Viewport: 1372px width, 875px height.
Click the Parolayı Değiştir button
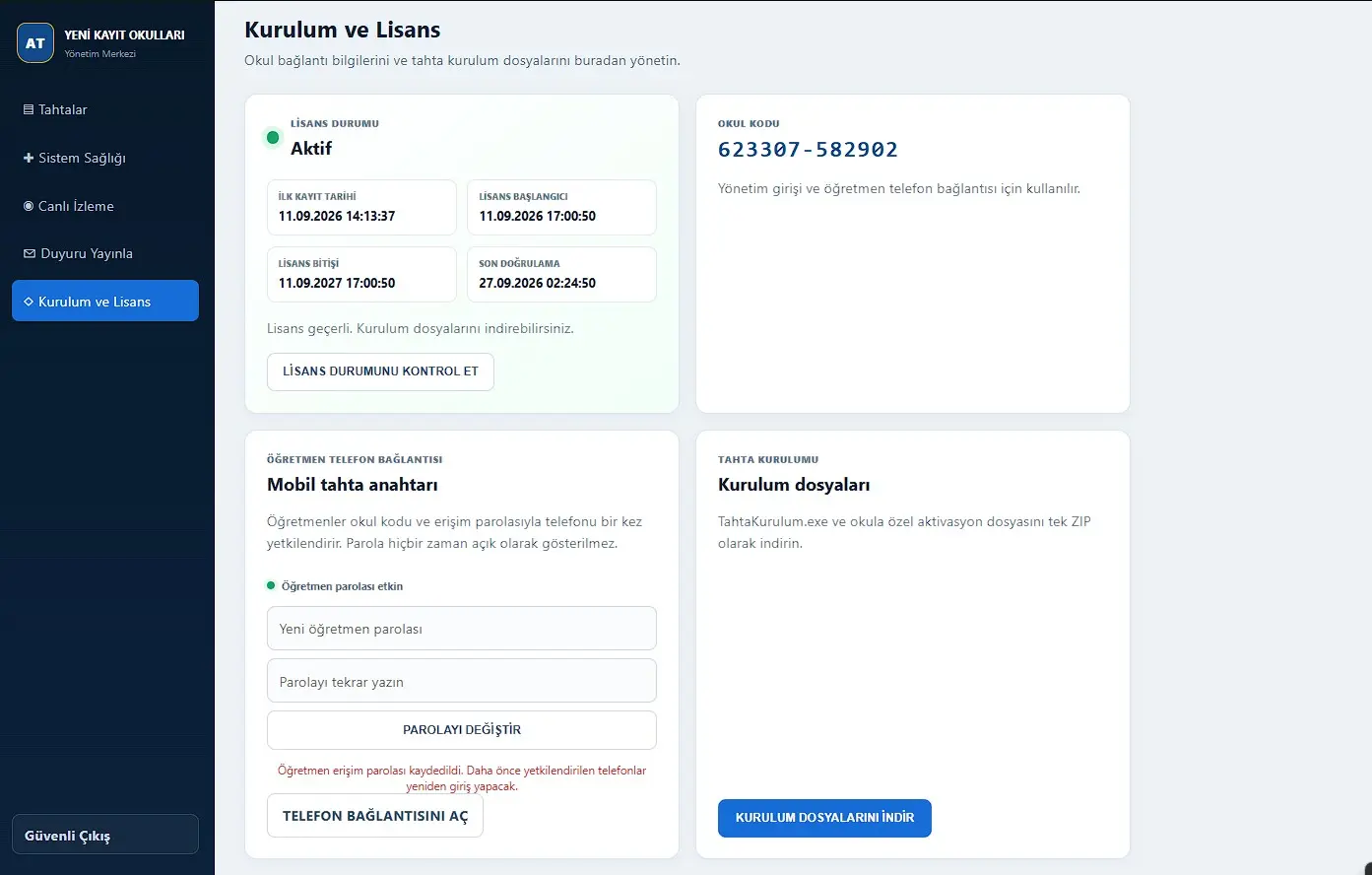click(x=462, y=730)
